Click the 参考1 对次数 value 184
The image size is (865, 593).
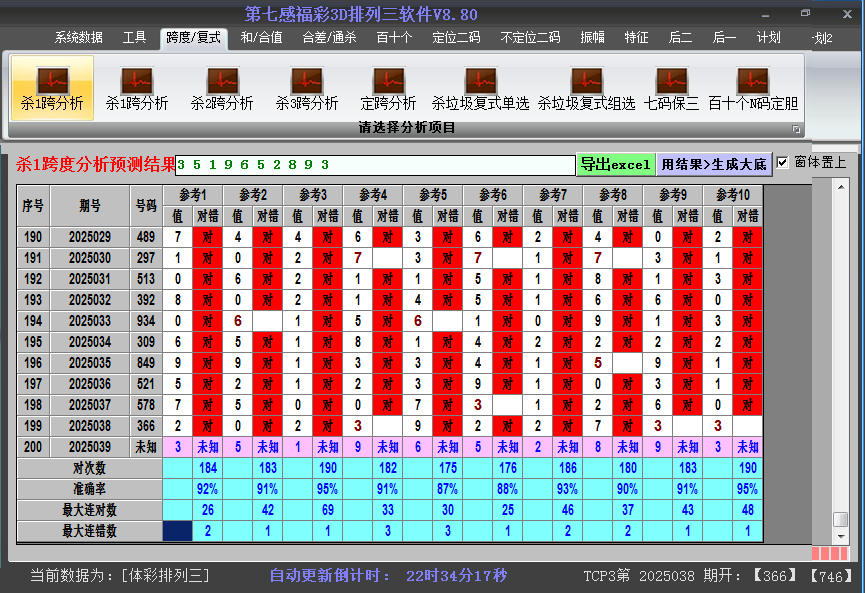[207, 468]
